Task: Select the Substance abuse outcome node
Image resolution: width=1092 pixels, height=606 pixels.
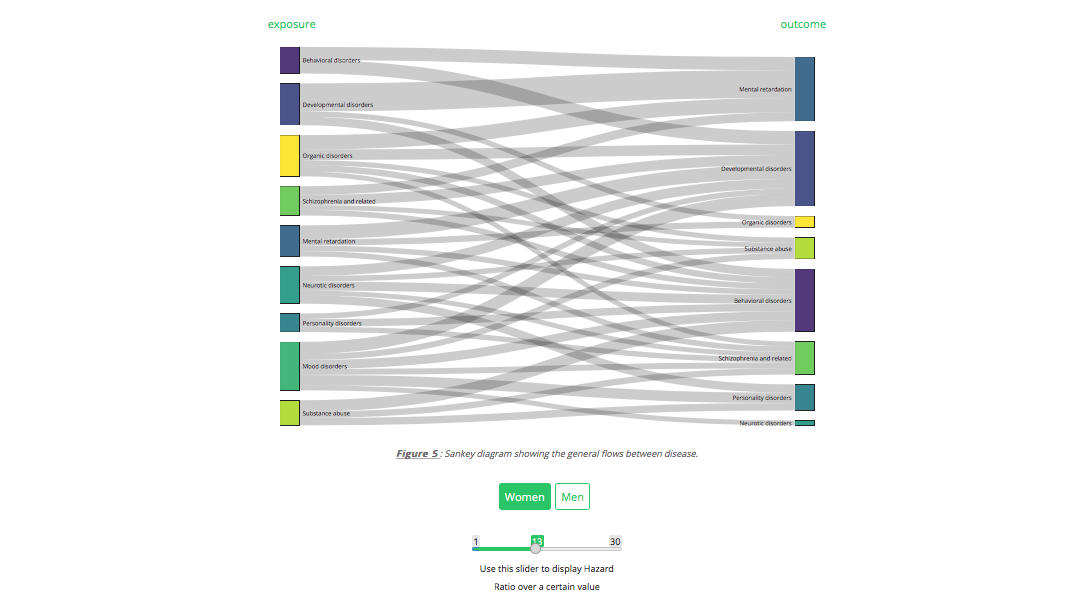Action: coord(805,248)
